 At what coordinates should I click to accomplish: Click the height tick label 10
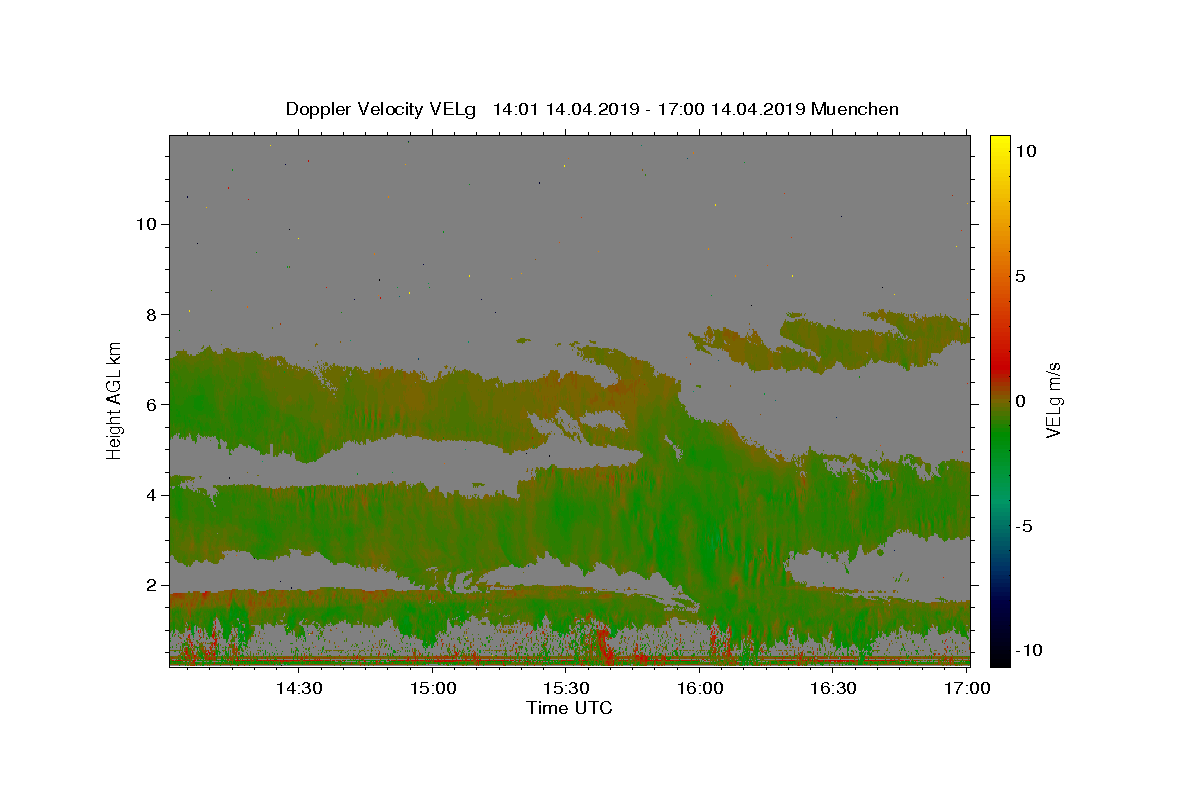pos(148,224)
